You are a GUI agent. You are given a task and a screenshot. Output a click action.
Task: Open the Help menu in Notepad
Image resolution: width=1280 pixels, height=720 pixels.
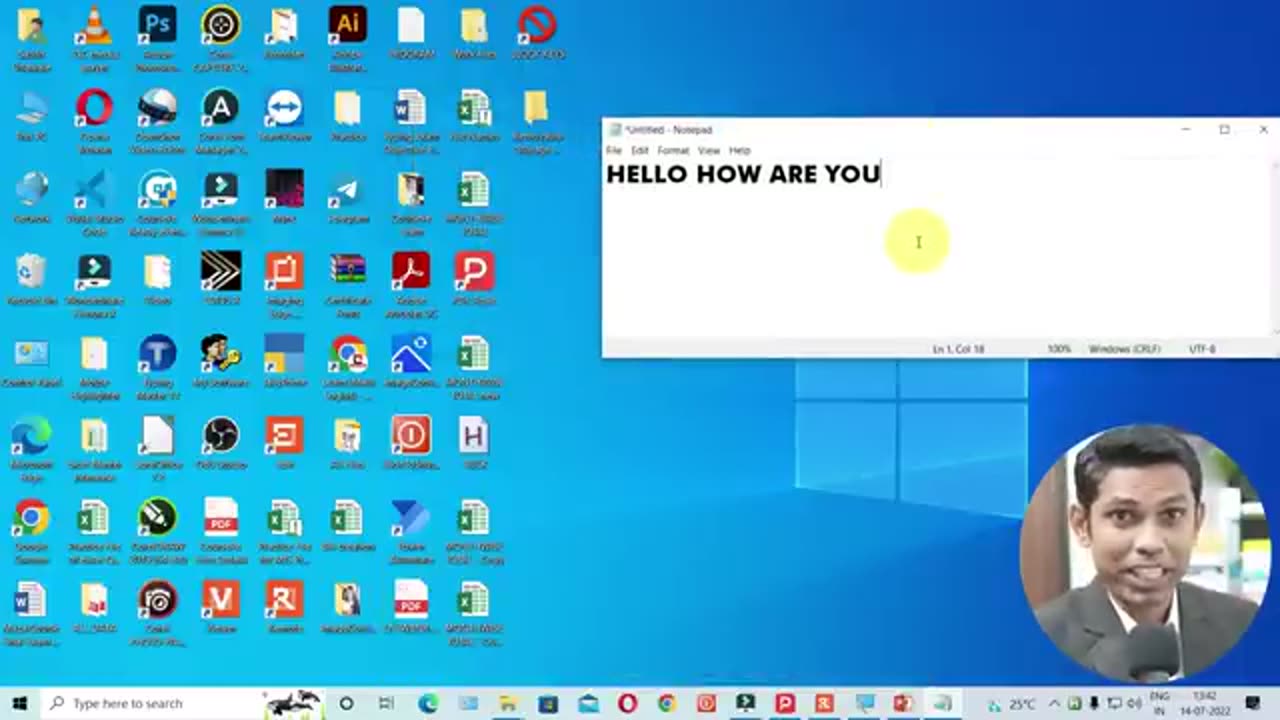(740, 150)
